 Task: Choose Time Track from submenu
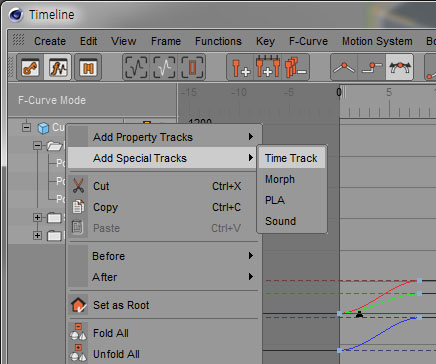(292, 158)
